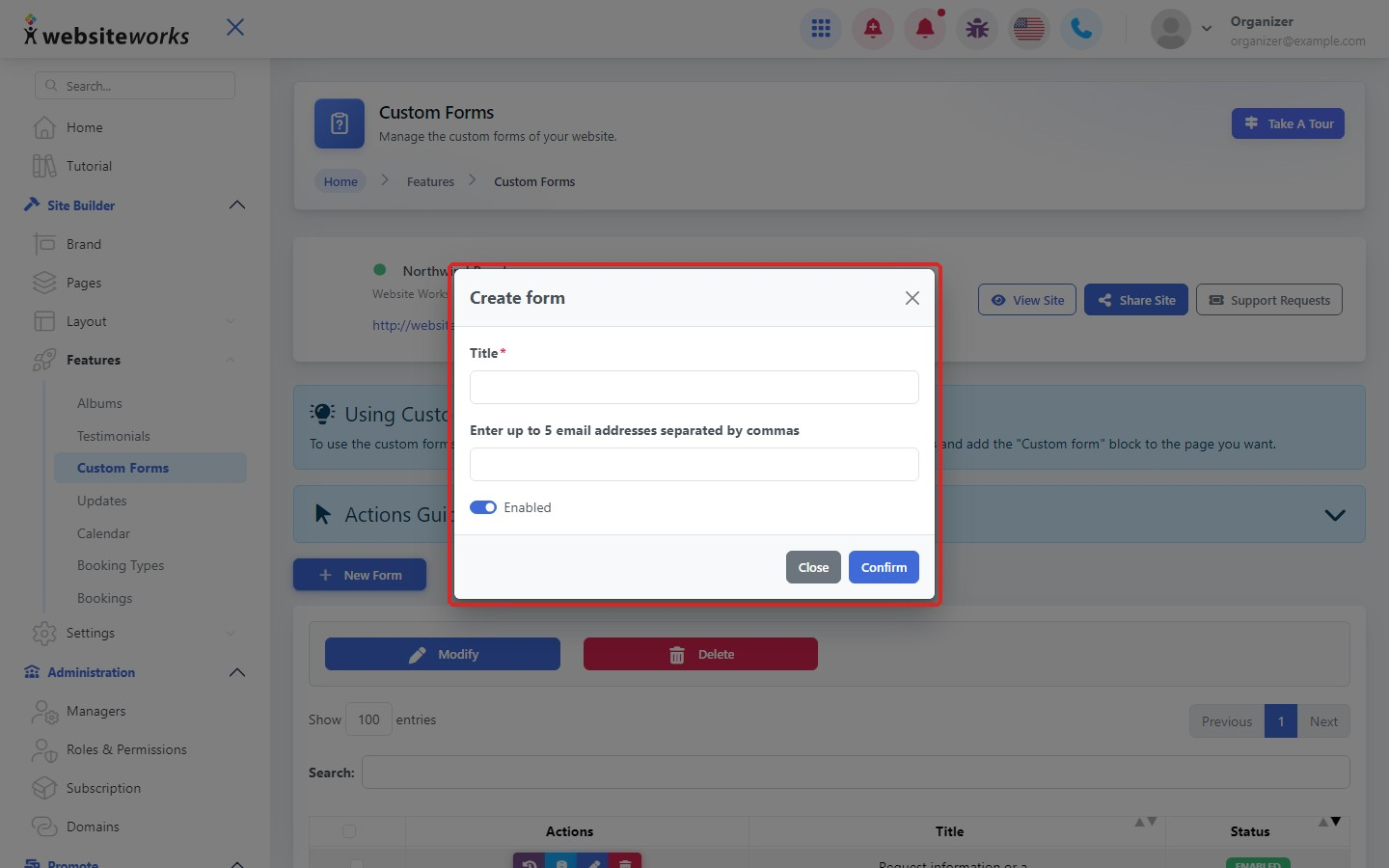Expand the Settings submenu chevron

tap(231, 633)
